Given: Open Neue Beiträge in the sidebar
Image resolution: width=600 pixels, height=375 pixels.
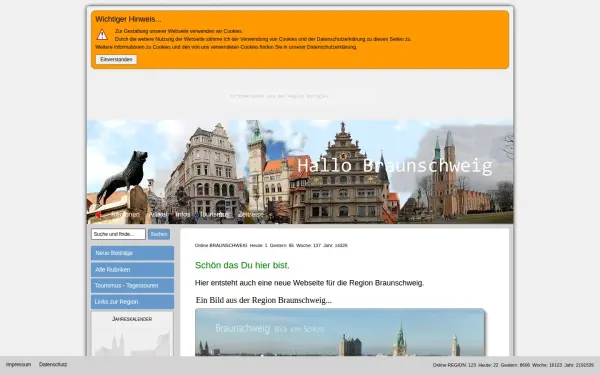Looking at the screenshot, I should pyautogui.click(x=132, y=253).
